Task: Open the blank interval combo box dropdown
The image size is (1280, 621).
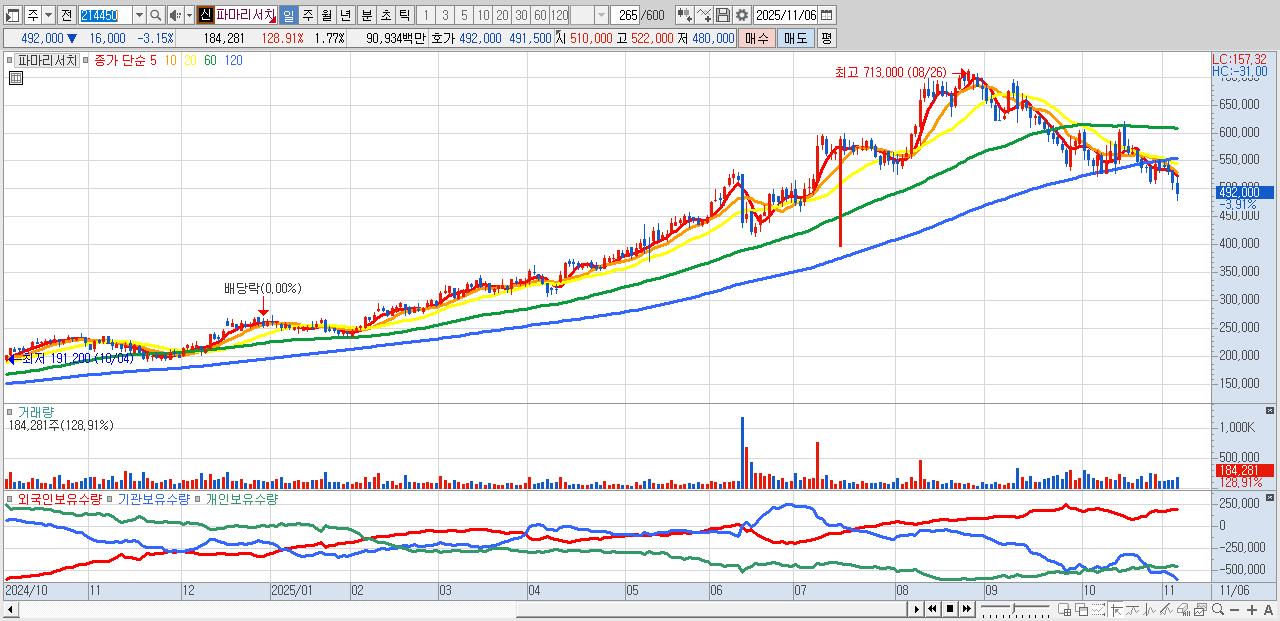Action: (601, 15)
